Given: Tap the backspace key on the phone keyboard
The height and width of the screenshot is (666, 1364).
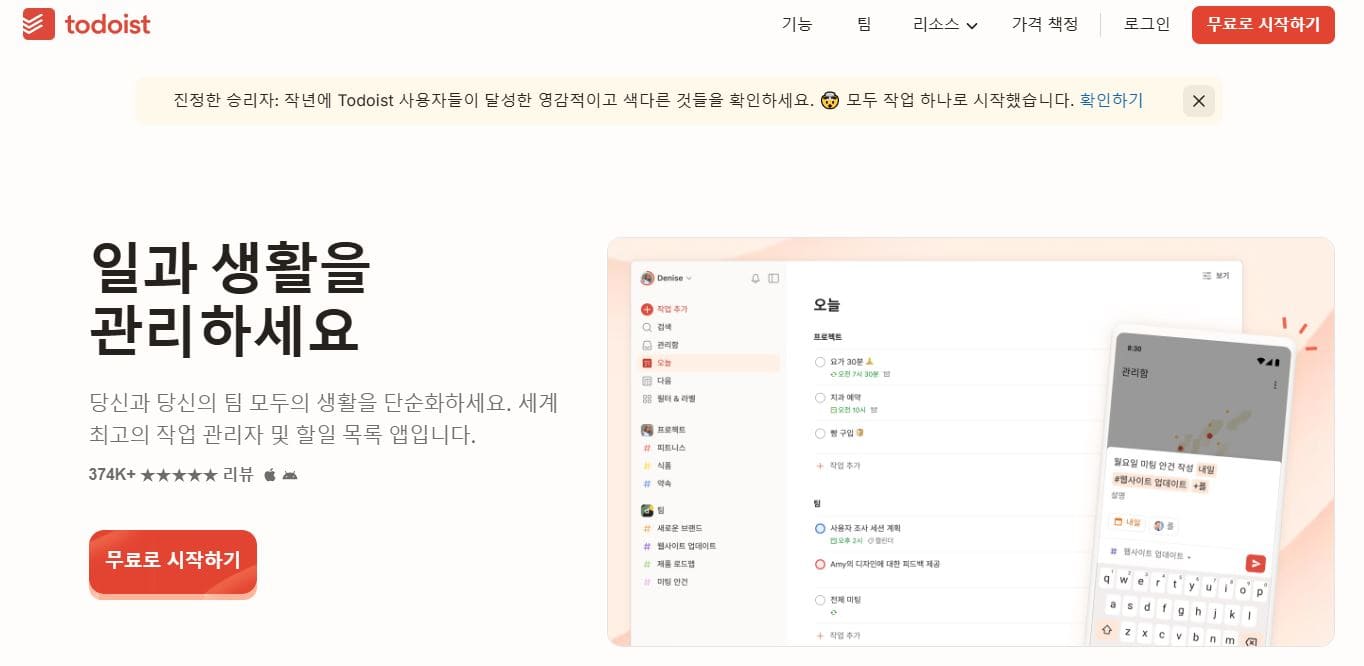Looking at the screenshot, I should point(1251,641).
